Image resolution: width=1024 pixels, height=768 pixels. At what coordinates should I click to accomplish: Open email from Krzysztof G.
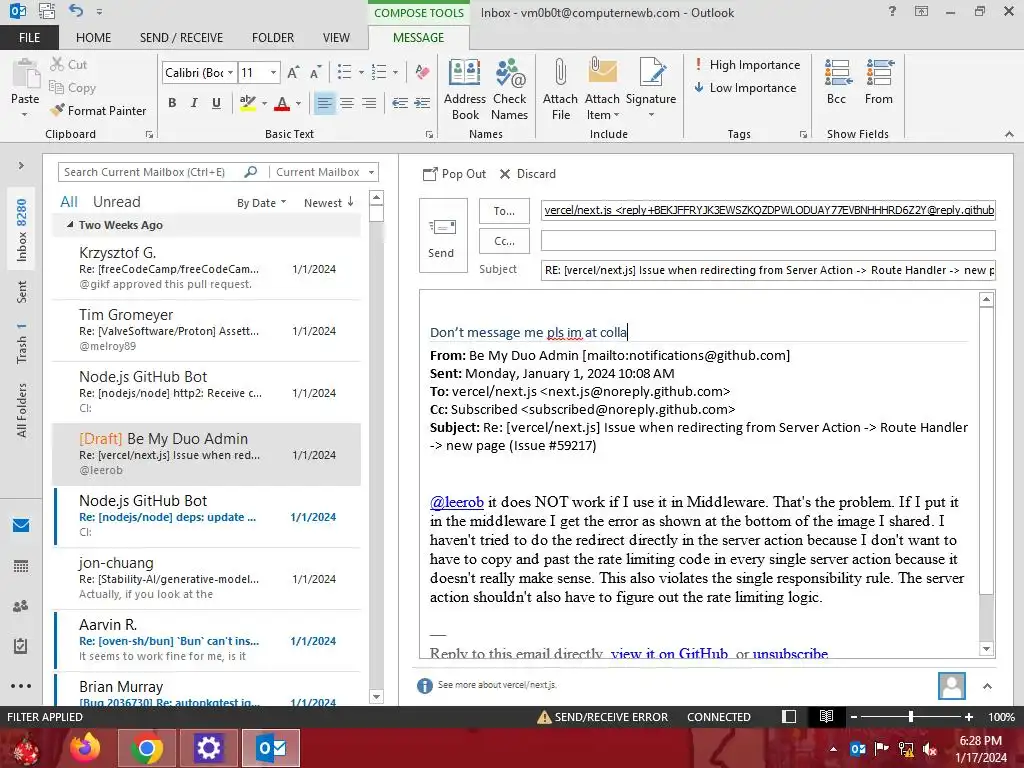tap(206, 268)
